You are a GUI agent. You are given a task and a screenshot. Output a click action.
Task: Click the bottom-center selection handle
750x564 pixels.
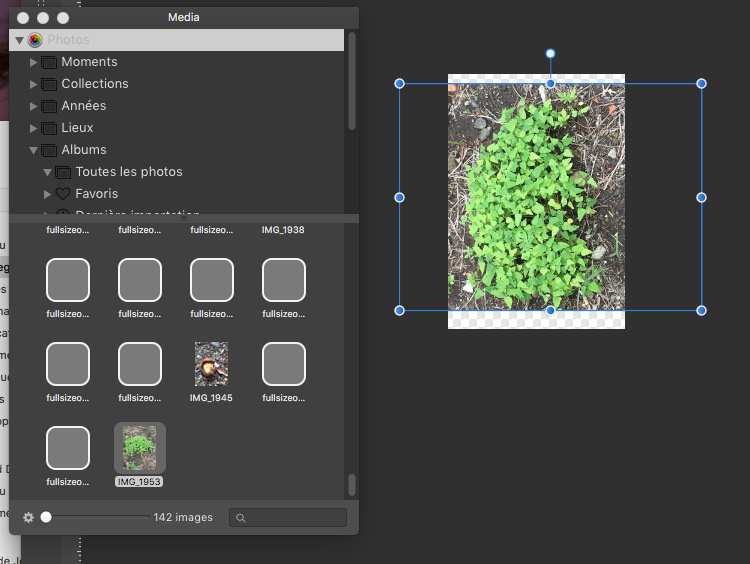tap(551, 310)
